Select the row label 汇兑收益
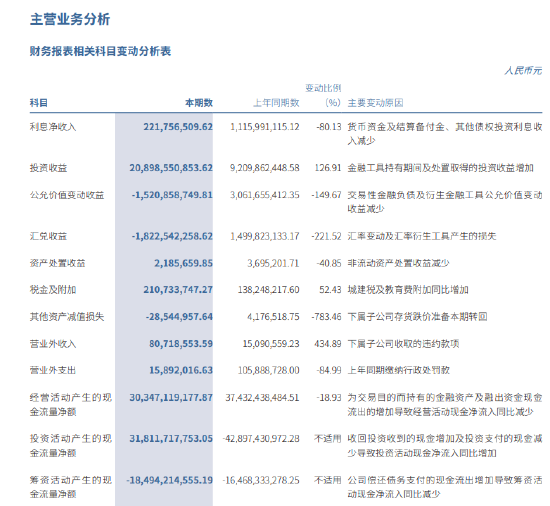 pyautogui.click(x=48, y=236)
